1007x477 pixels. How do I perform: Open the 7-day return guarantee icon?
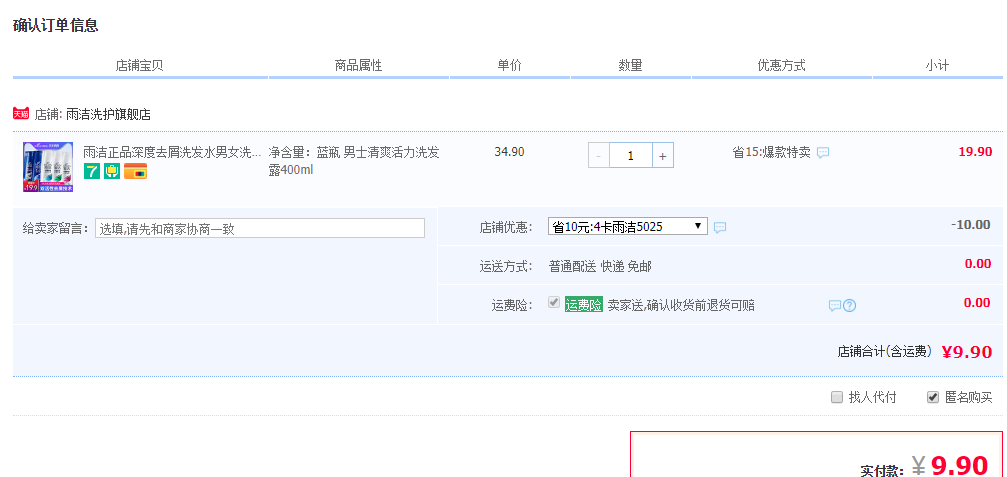click(x=92, y=171)
